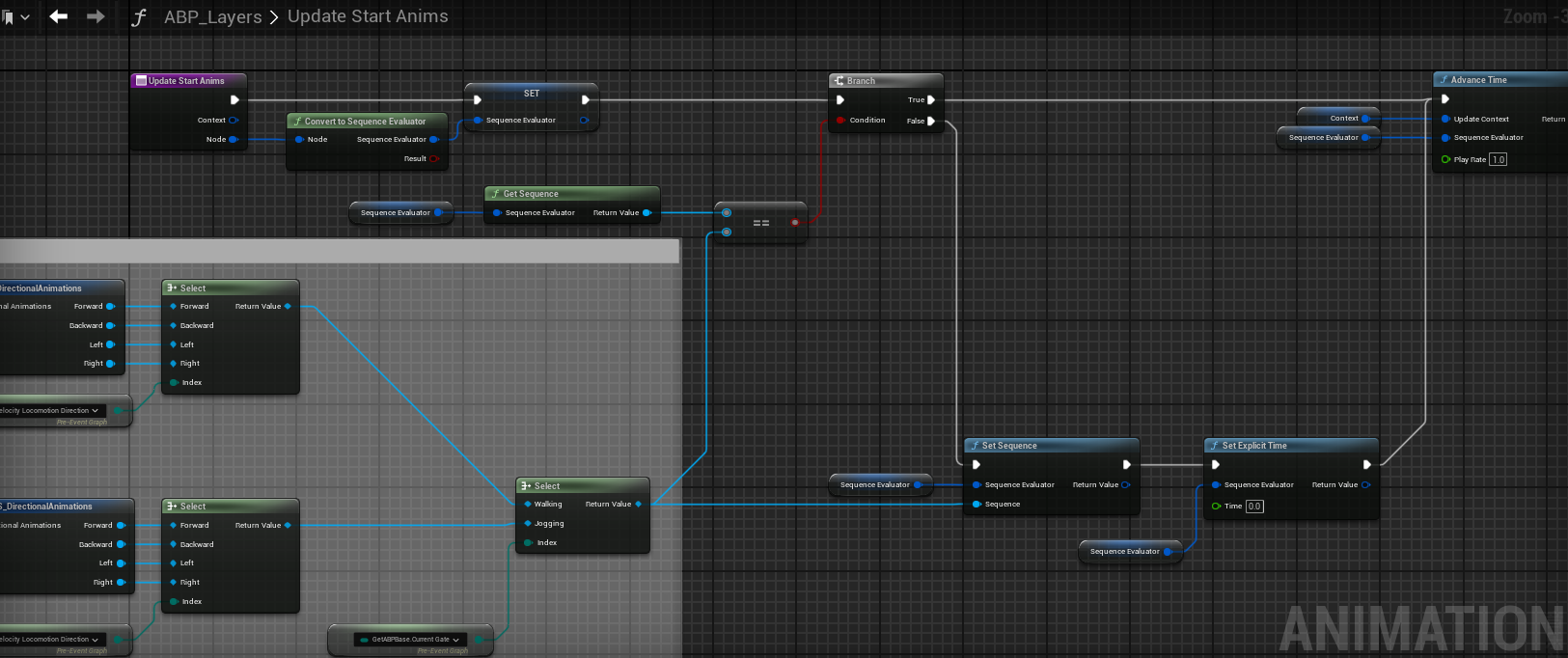Click the Set Explicit Time execution output pin
The image size is (1568, 658).
[1366, 464]
